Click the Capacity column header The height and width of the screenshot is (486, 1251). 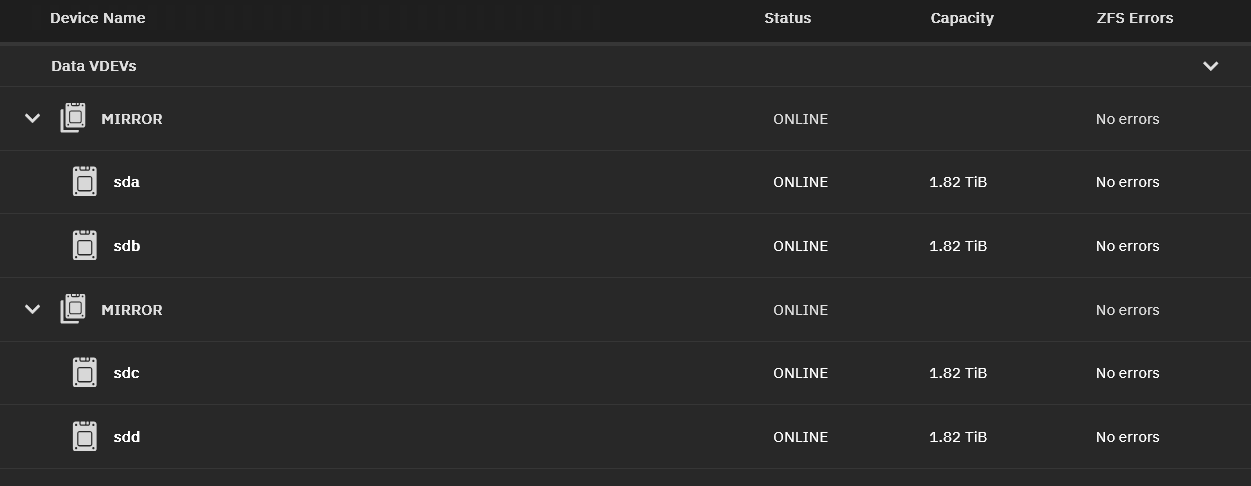962,18
